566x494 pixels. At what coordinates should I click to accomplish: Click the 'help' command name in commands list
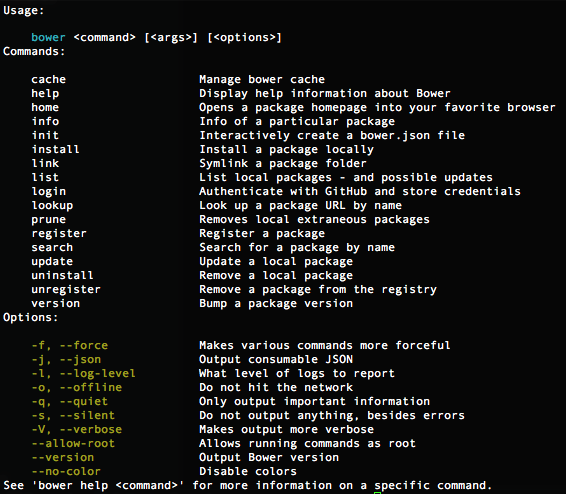45,94
